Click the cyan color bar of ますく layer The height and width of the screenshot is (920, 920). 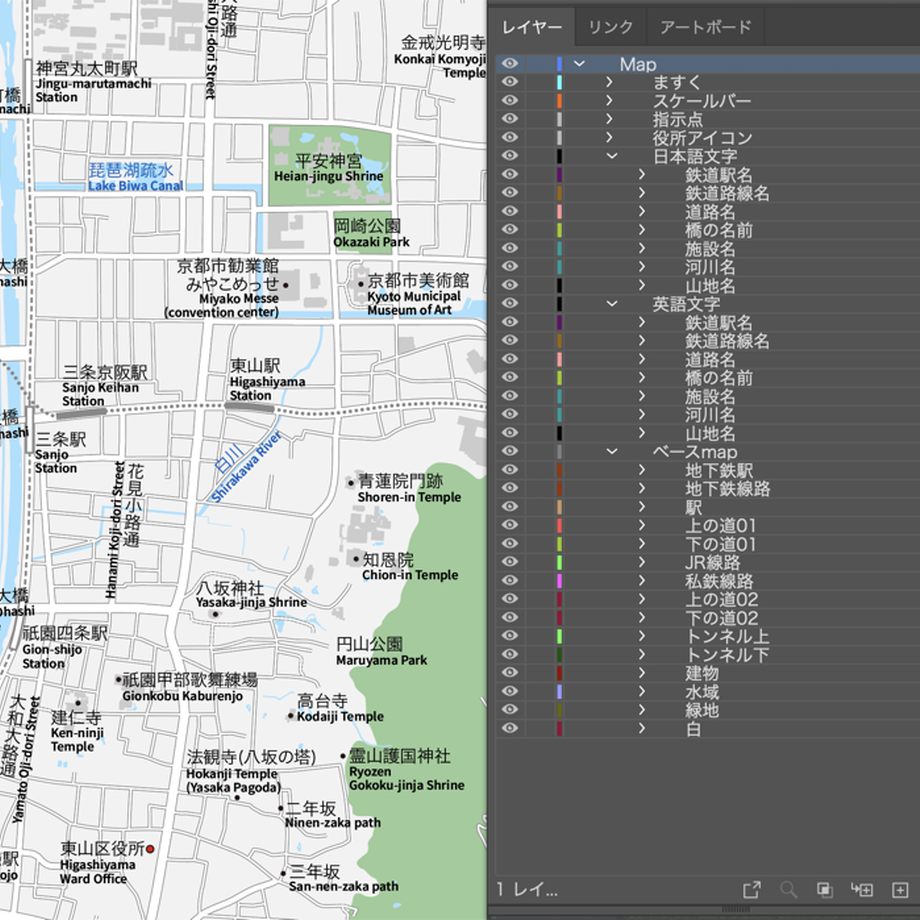559,82
